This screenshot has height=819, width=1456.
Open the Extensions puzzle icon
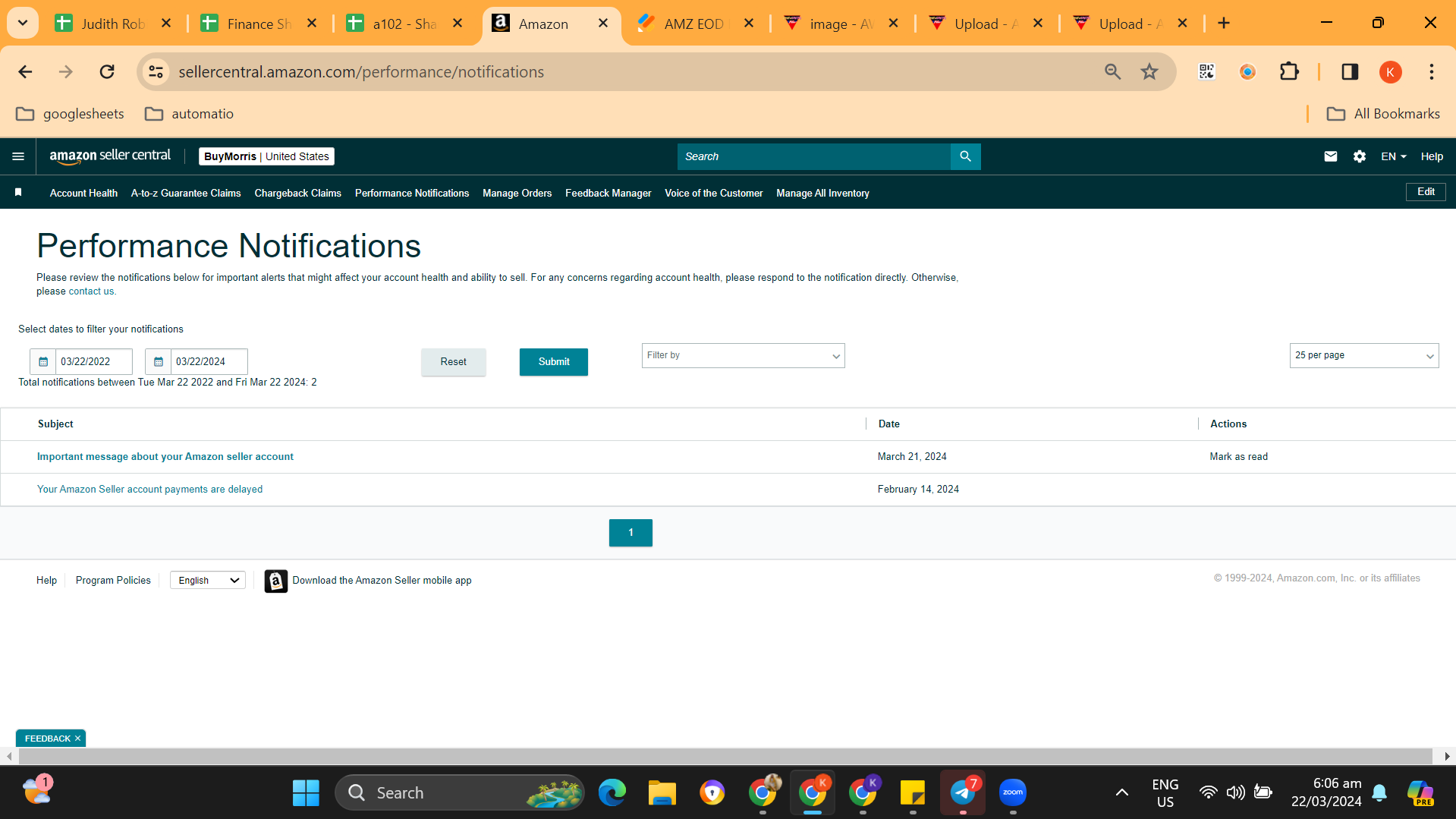pos(1289,72)
